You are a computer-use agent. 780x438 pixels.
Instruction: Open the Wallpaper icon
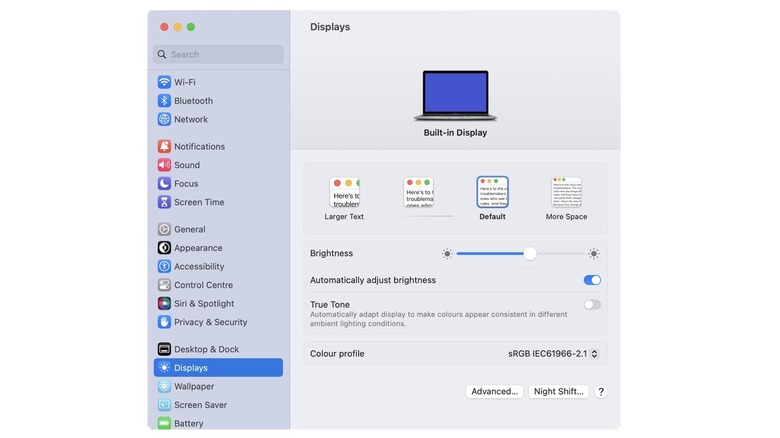(x=164, y=386)
